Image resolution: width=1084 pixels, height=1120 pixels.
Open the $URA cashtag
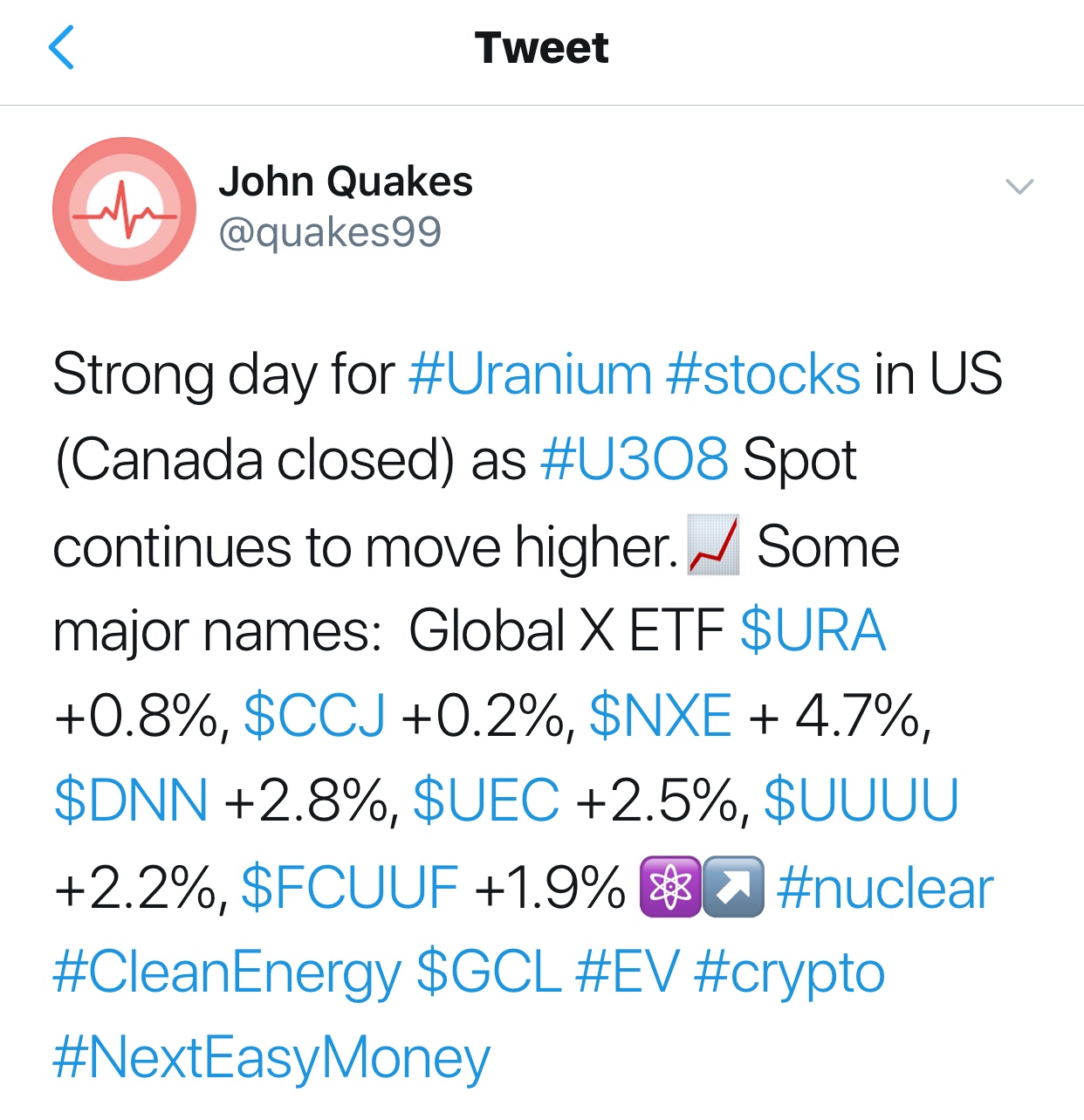[x=813, y=630]
